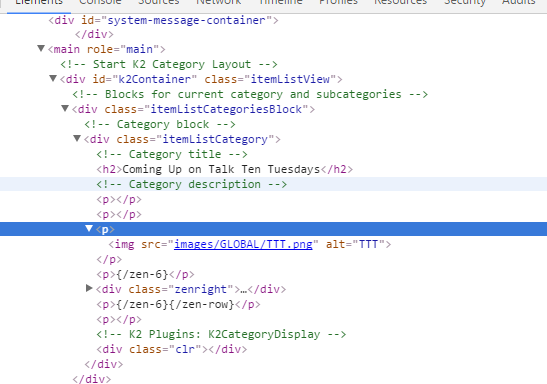This screenshot has width=547, height=384.
Task: Select the 'Blocks for current category' comment
Action: point(250,94)
